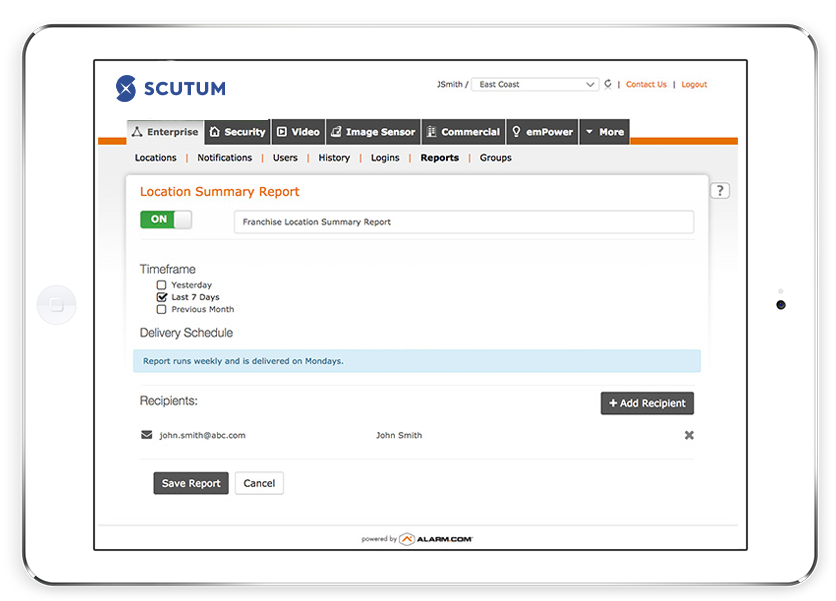Open the help question mark icon
Image resolution: width=836 pixels, height=601 pixels.
pyautogui.click(x=720, y=191)
